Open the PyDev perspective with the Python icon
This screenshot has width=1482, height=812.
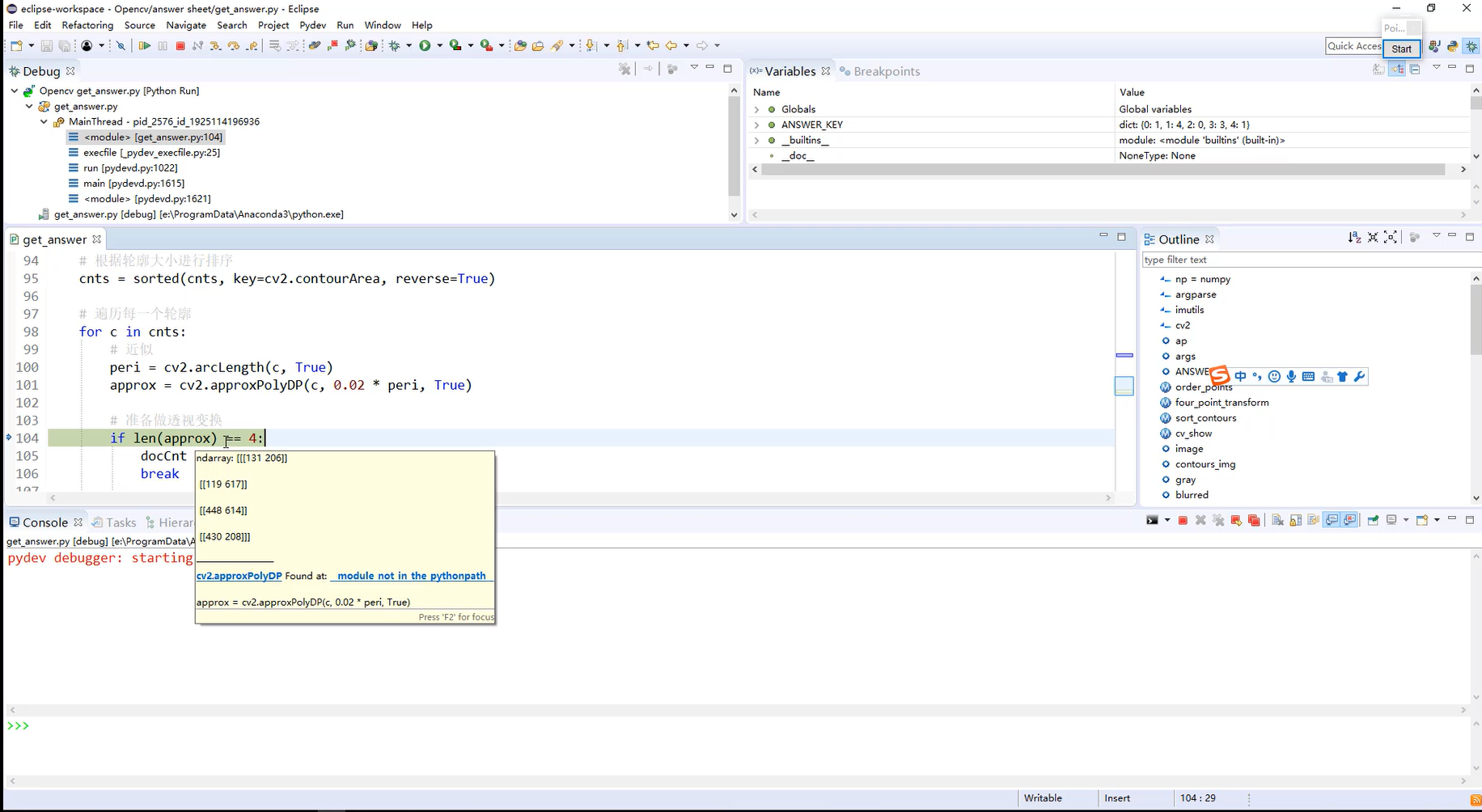(x=1453, y=47)
